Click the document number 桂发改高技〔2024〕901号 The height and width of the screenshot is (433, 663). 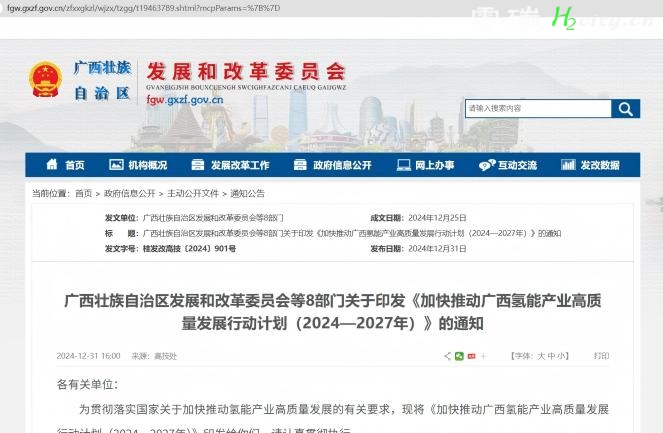click(189, 249)
